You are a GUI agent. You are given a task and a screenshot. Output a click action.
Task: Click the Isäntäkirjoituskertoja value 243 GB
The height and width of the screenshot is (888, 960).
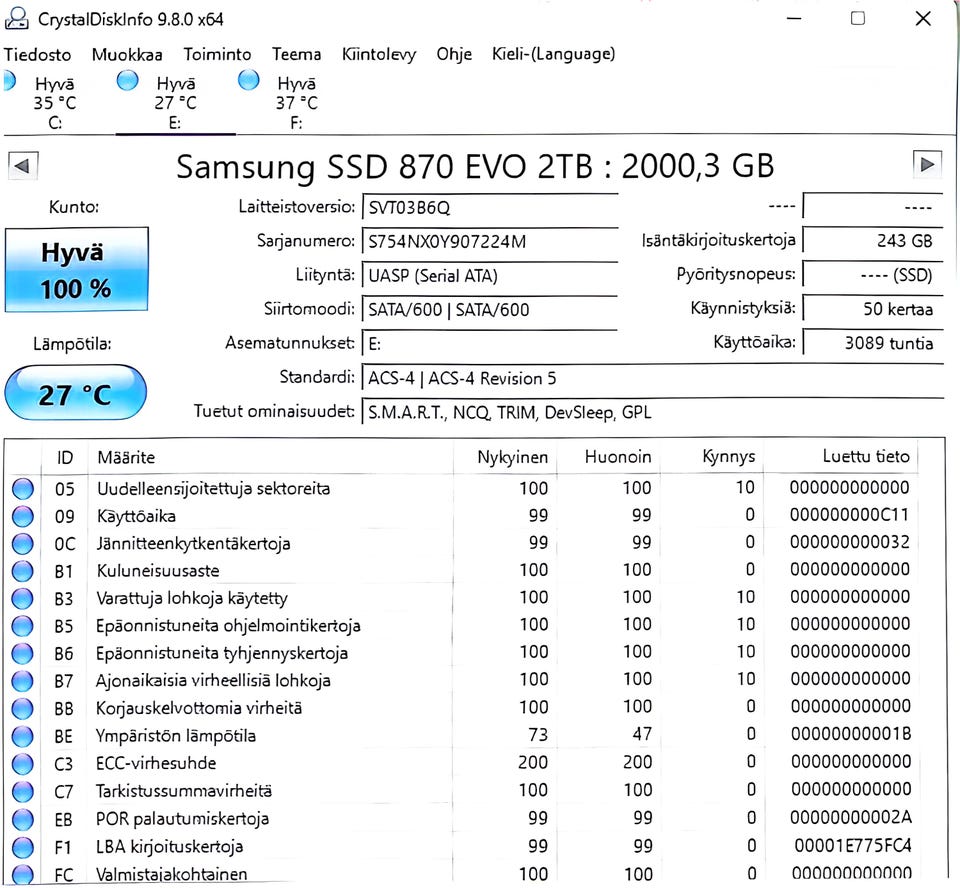(872, 241)
